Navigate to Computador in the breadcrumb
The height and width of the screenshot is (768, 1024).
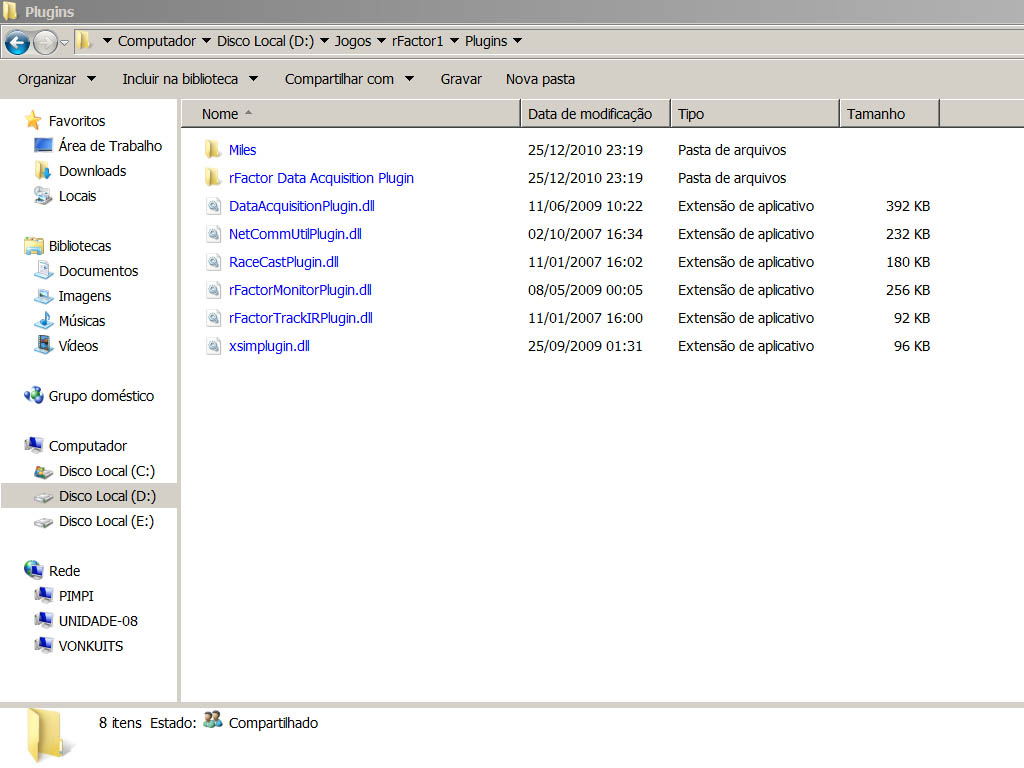pos(157,41)
